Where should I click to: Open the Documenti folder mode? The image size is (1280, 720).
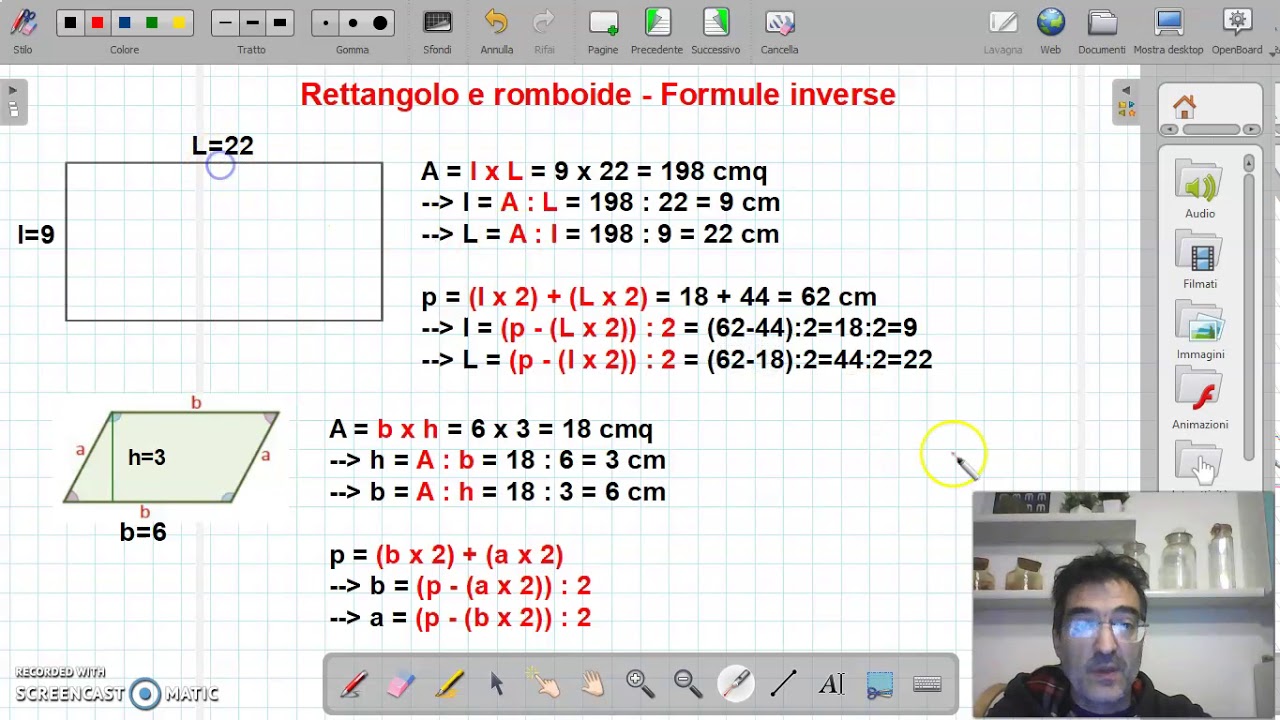[x=1102, y=30]
